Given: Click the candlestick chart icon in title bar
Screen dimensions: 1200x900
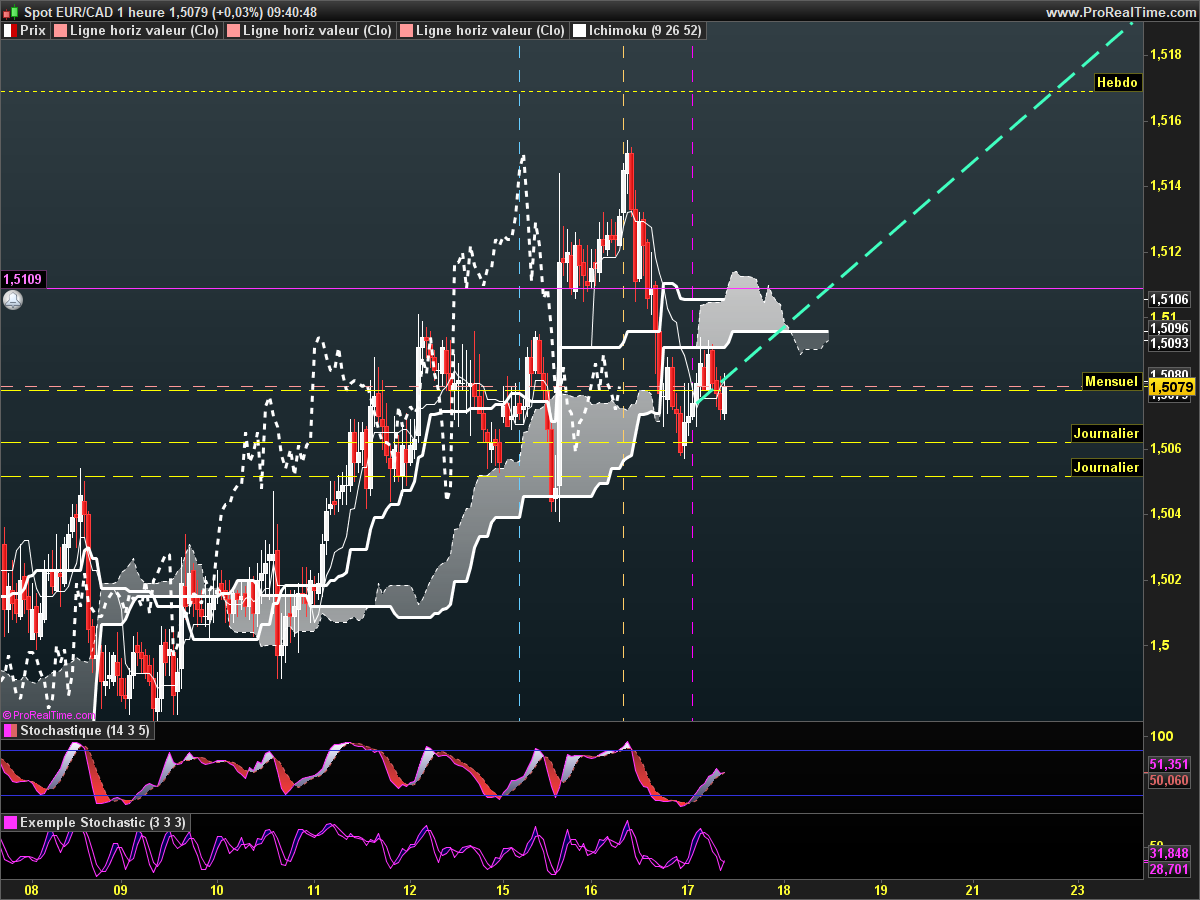Looking at the screenshot, I should (10, 11).
